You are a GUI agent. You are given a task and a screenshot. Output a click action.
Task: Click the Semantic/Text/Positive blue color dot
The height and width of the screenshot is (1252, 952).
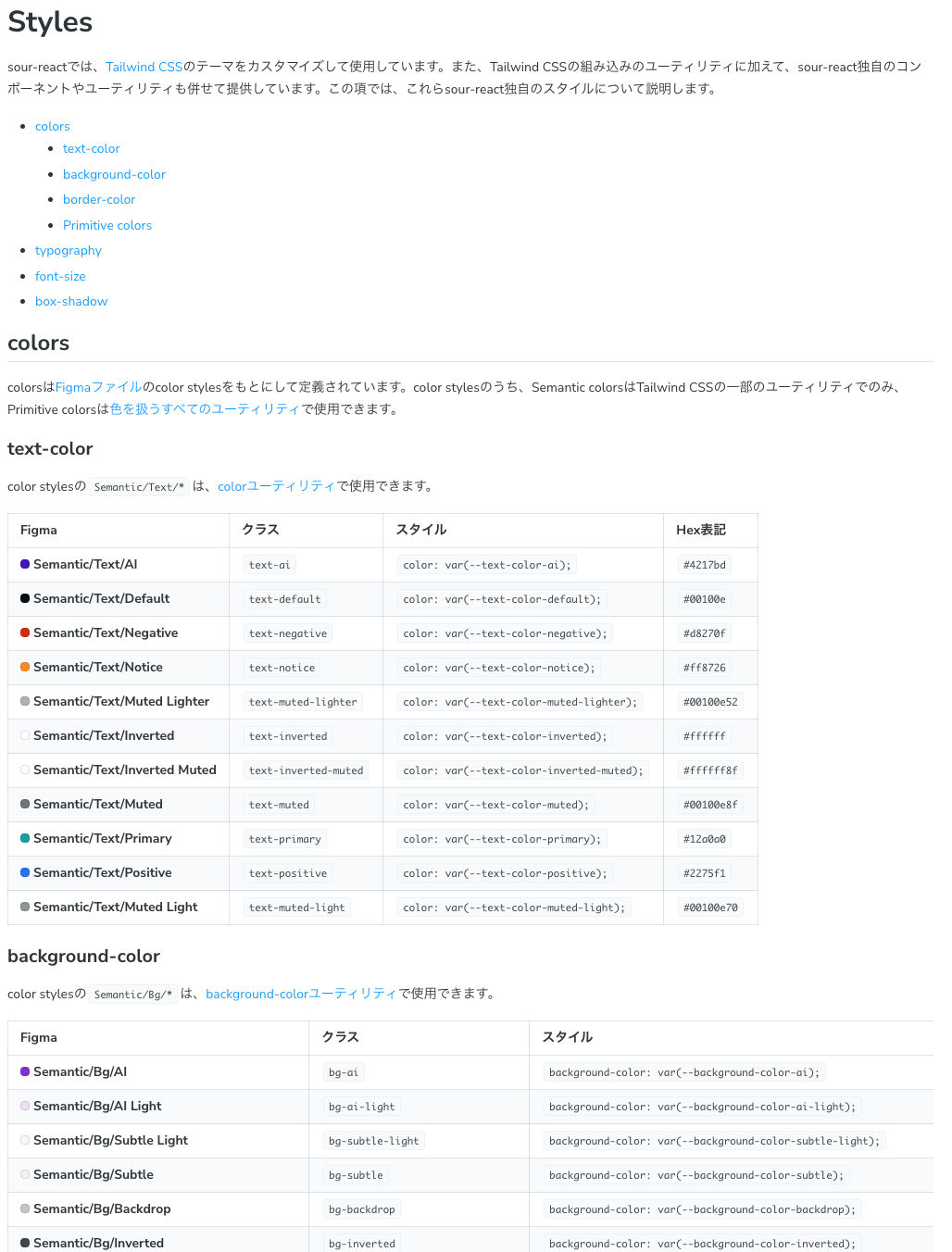25,872
